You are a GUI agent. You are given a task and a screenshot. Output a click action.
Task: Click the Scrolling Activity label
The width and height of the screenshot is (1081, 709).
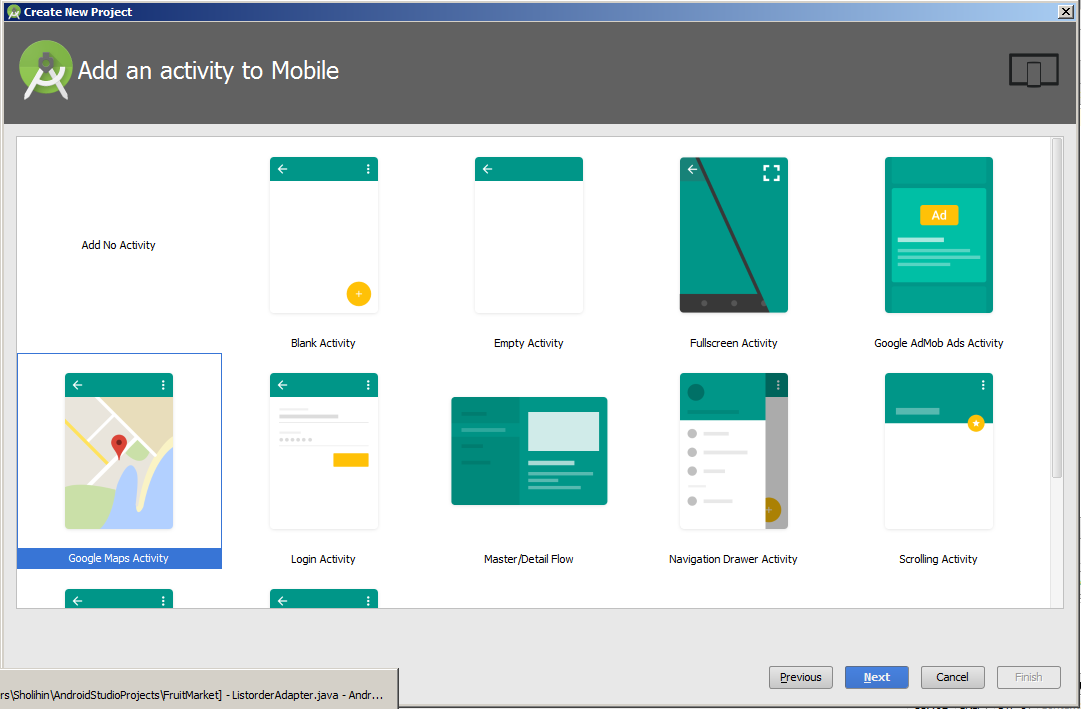[938, 559]
